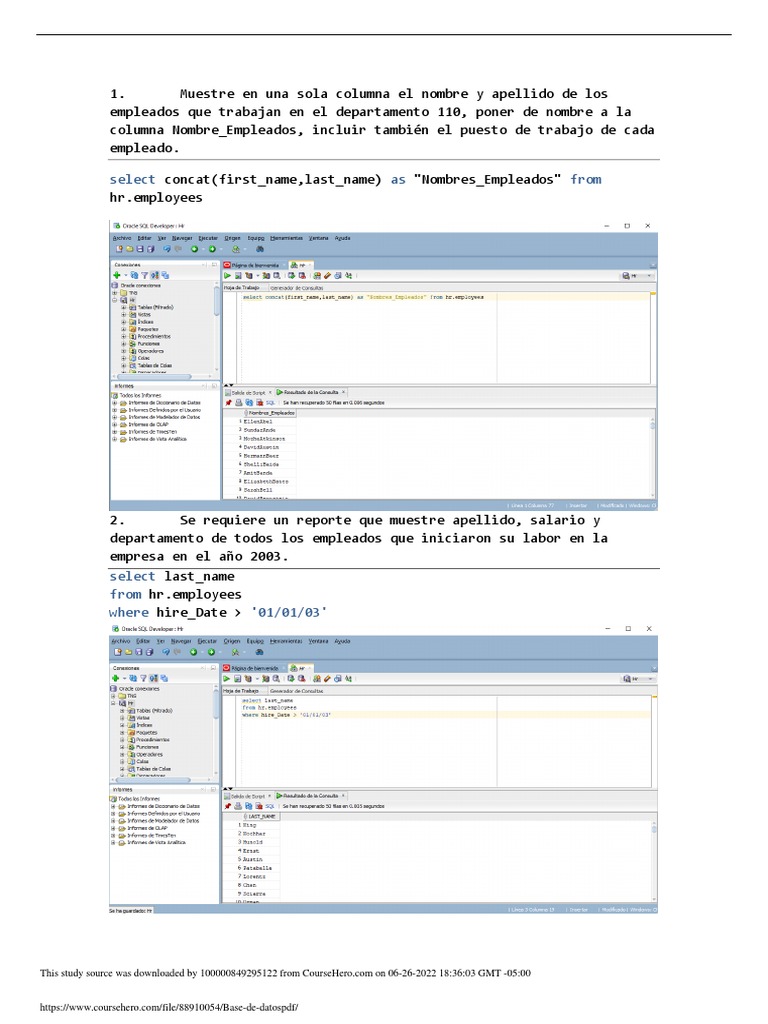Open the Ejecutar menu in the last_name query window
Viewport: 768px width, 1024px height.
tap(207, 641)
